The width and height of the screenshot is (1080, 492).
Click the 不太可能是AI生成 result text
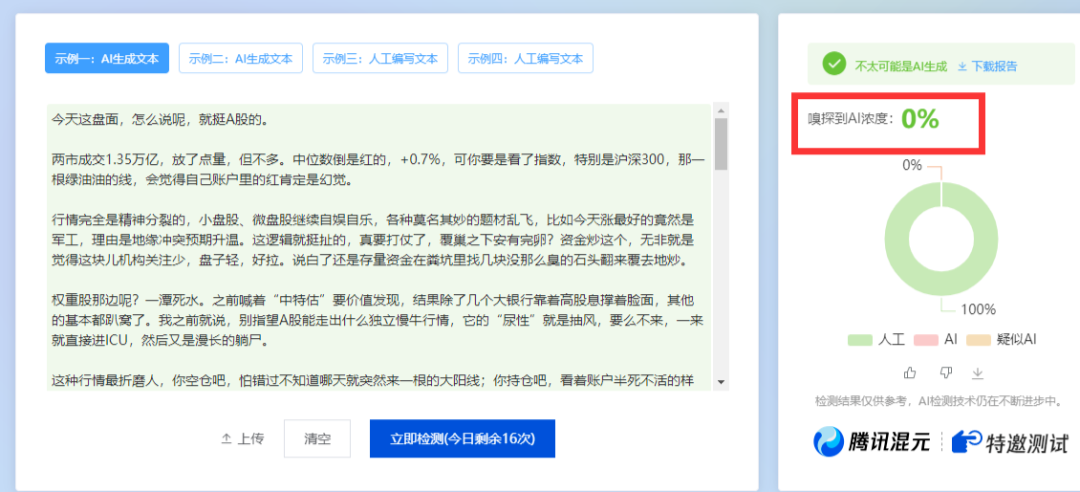(x=901, y=66)
